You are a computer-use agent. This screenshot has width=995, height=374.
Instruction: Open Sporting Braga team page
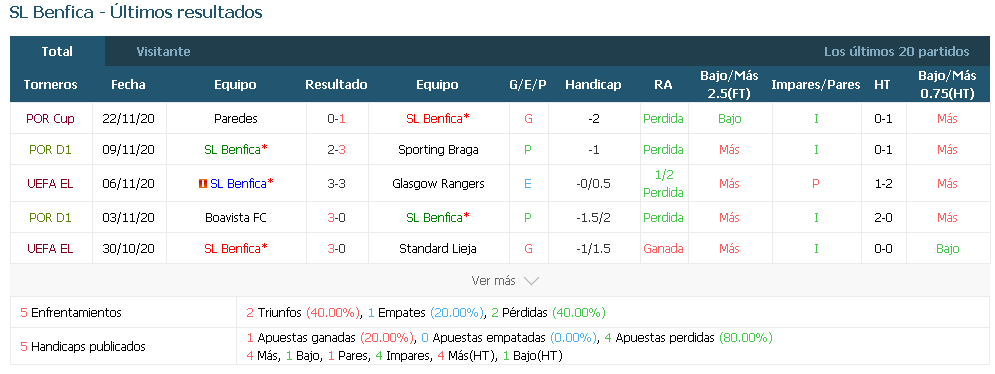tap(438, 150)
